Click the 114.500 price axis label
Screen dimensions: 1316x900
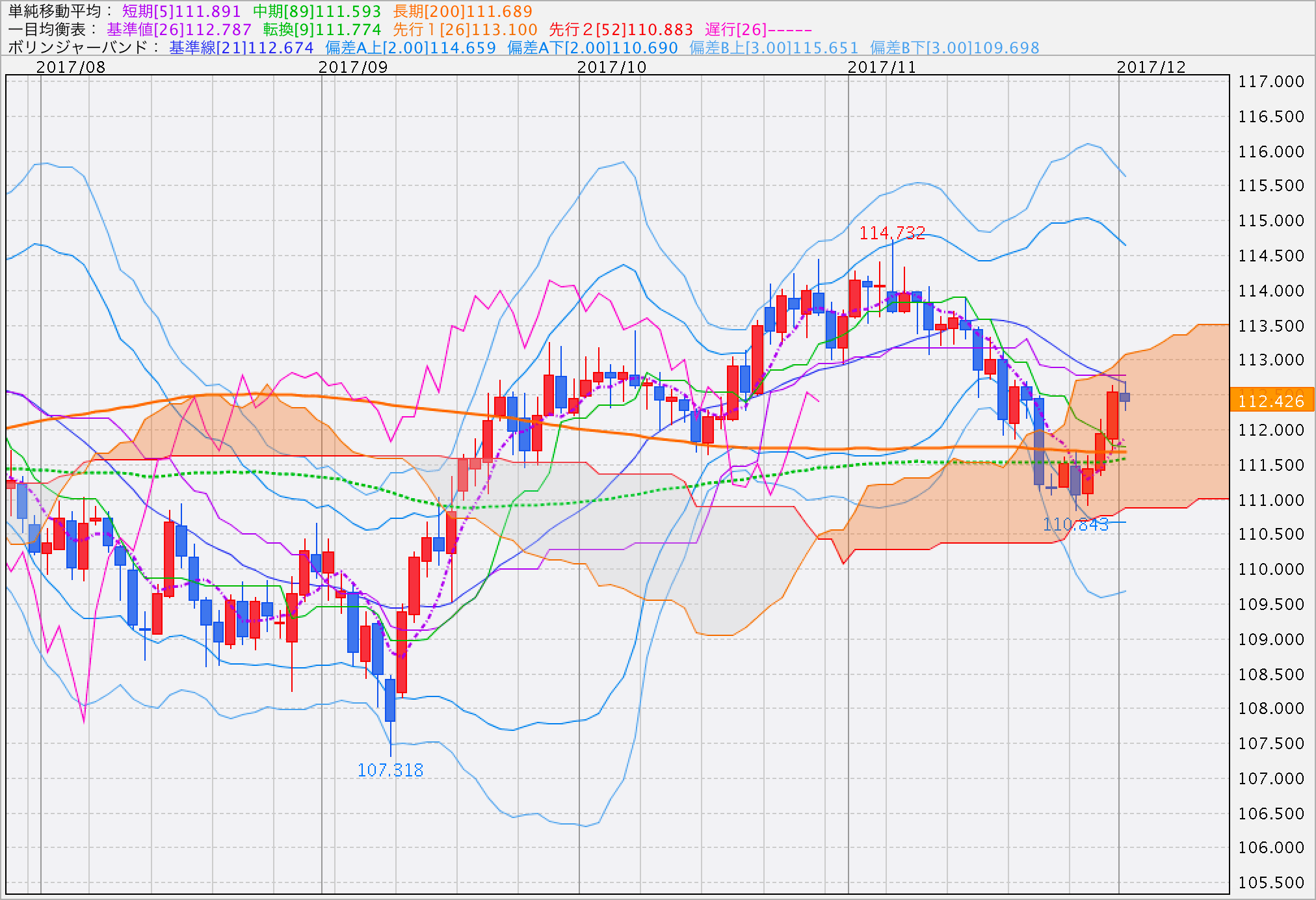coord(1271,256)
